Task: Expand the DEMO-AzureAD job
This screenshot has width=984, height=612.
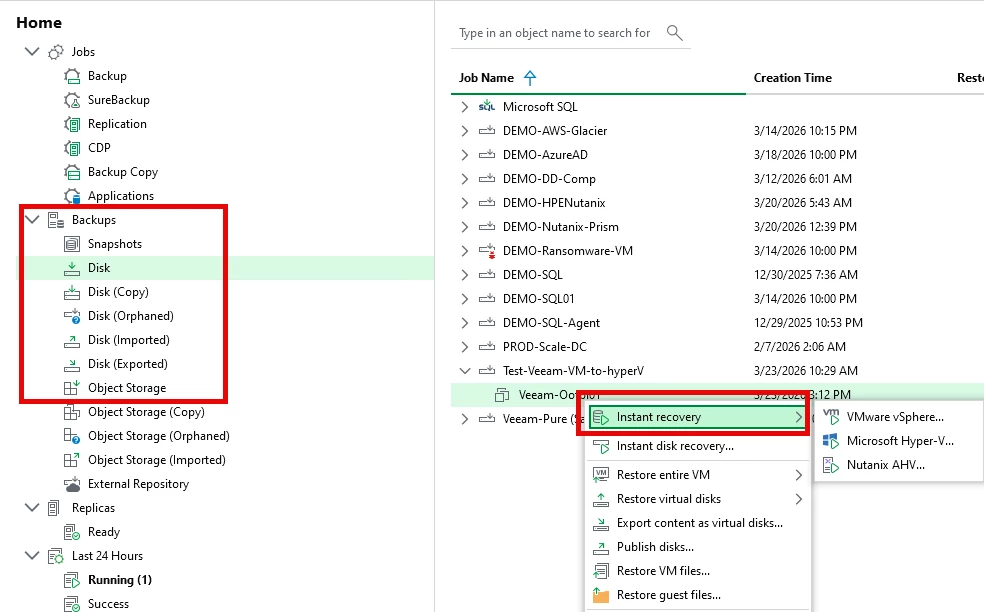Action: [464, 154]
